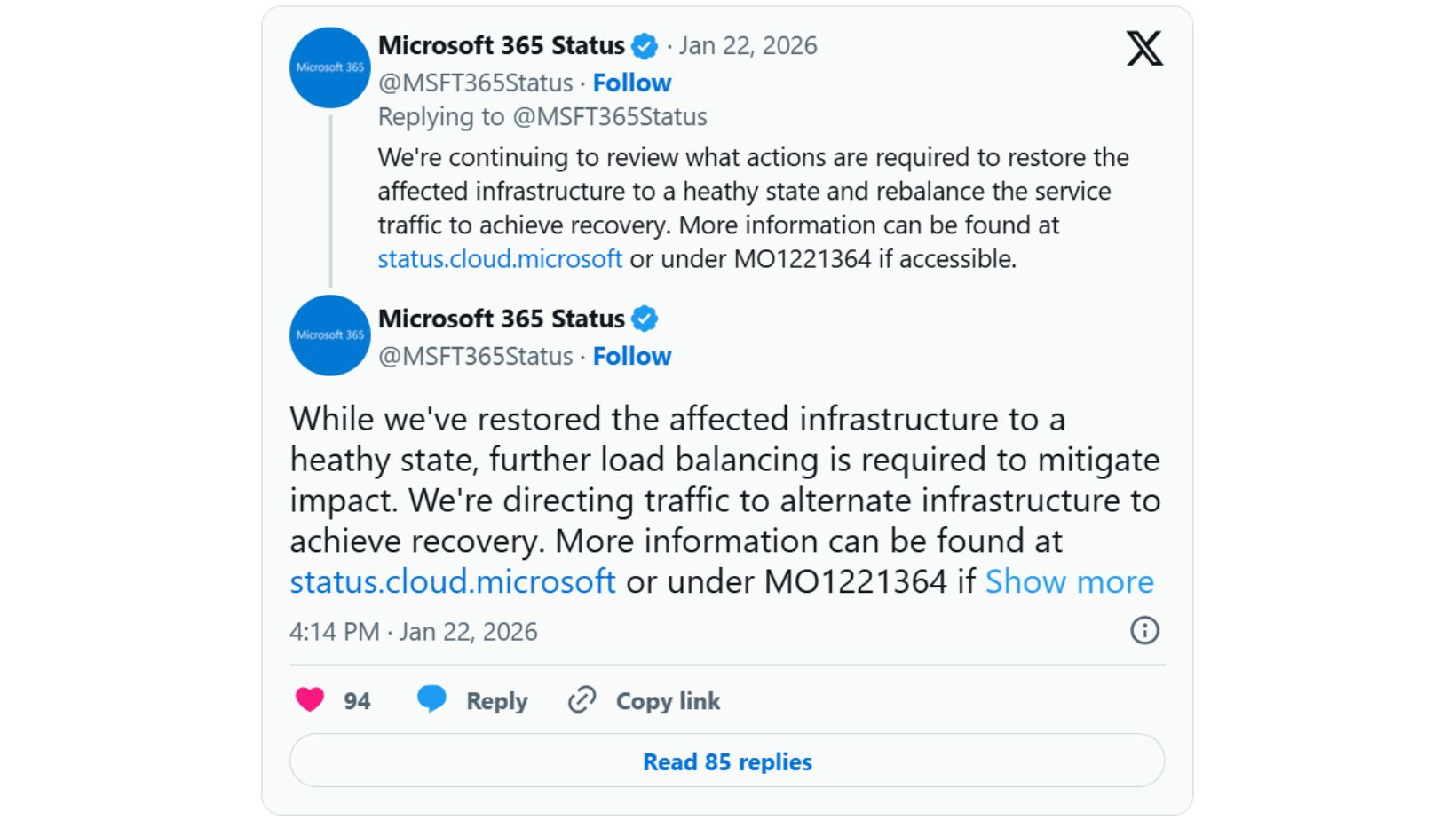Follow the account from the lower tweet
The height and width of the screenshot is (820, 1456).
tap(631, 356)
